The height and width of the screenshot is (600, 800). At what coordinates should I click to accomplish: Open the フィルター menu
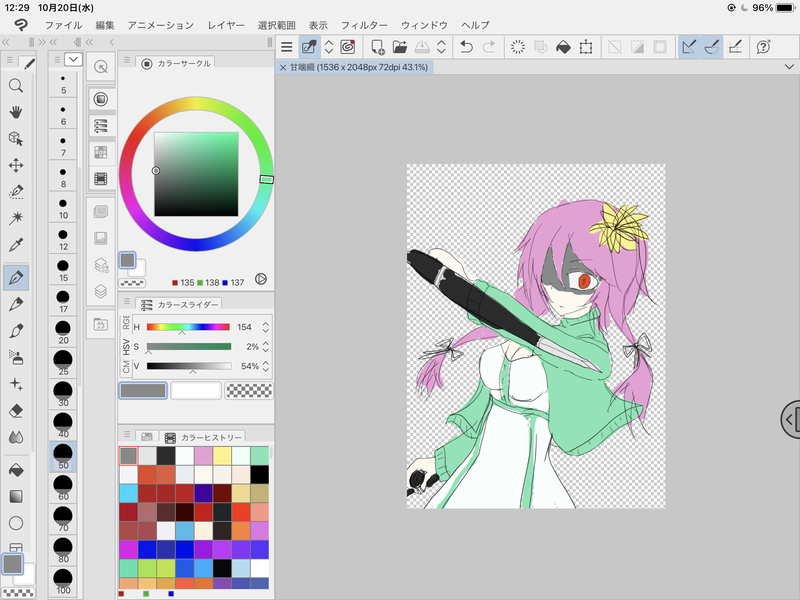click(363, 24)
